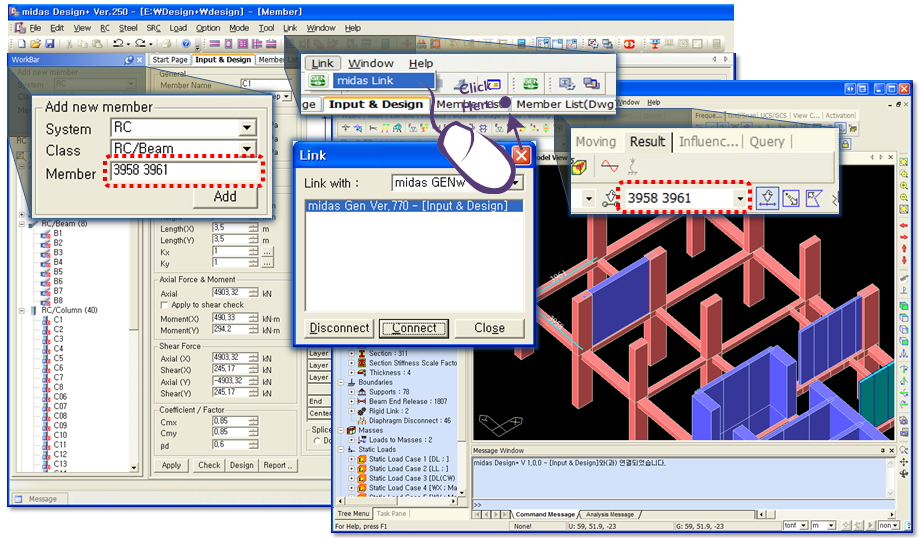Collapse the RC/Column (40) tree node
Screen dimensions: 921x538
(x=22, y=310)
